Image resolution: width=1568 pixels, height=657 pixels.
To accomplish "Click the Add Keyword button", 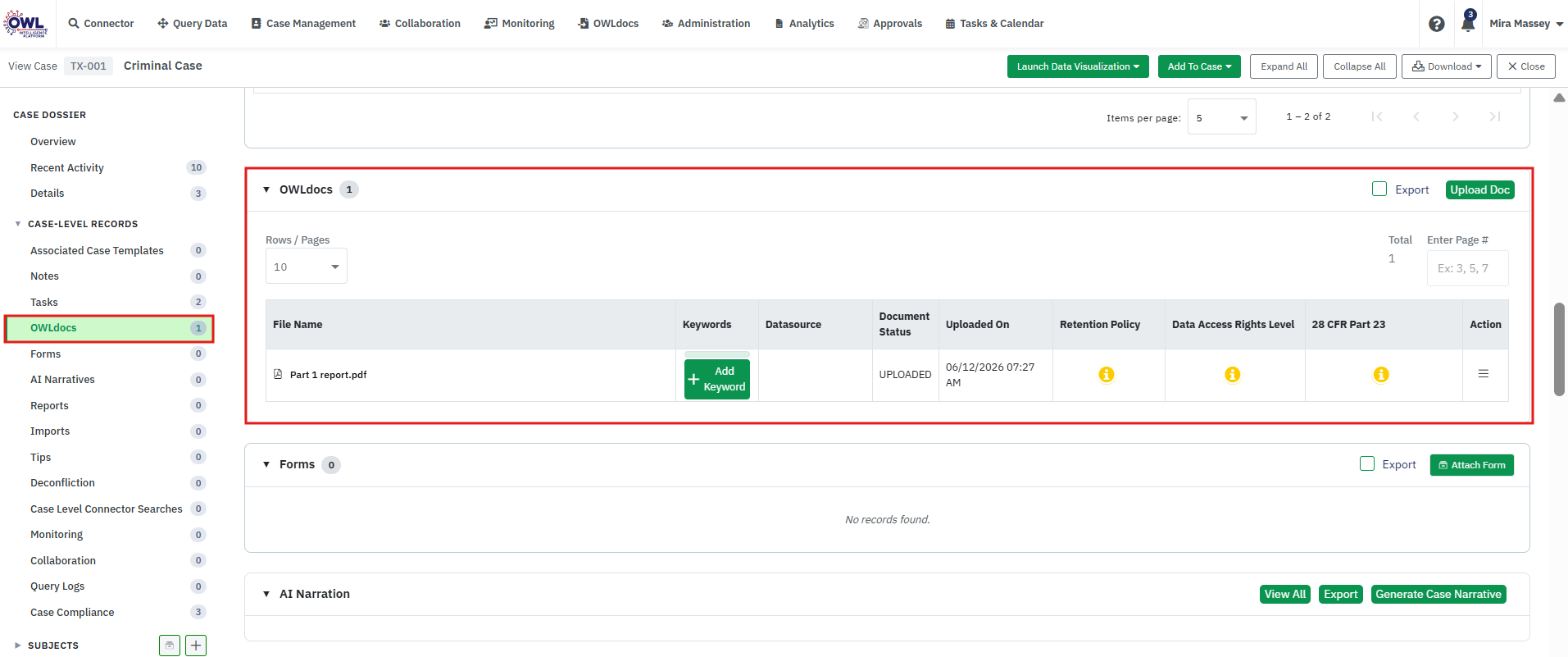I will coord(717,379).
